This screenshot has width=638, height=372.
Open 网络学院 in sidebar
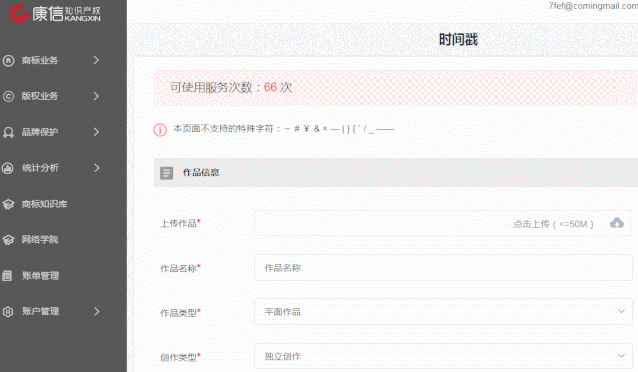(x=40, y=240)
